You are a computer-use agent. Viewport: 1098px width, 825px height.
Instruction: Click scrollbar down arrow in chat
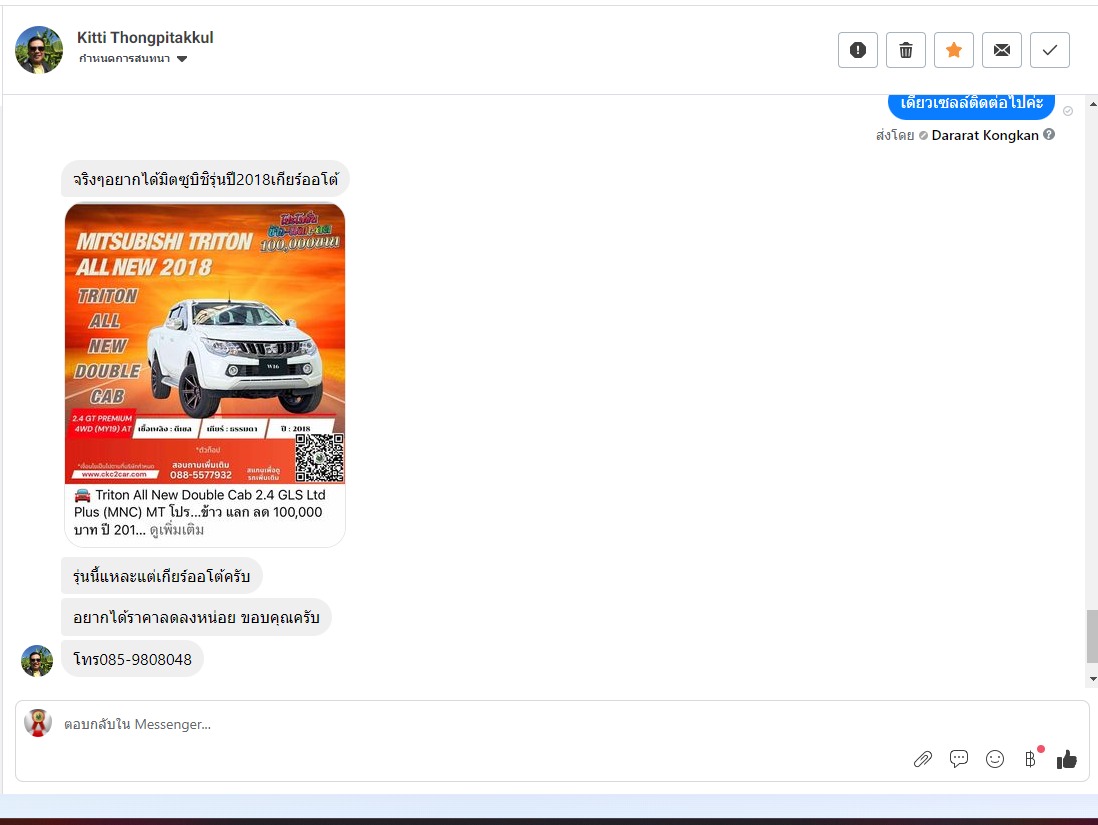[1092, 679]
